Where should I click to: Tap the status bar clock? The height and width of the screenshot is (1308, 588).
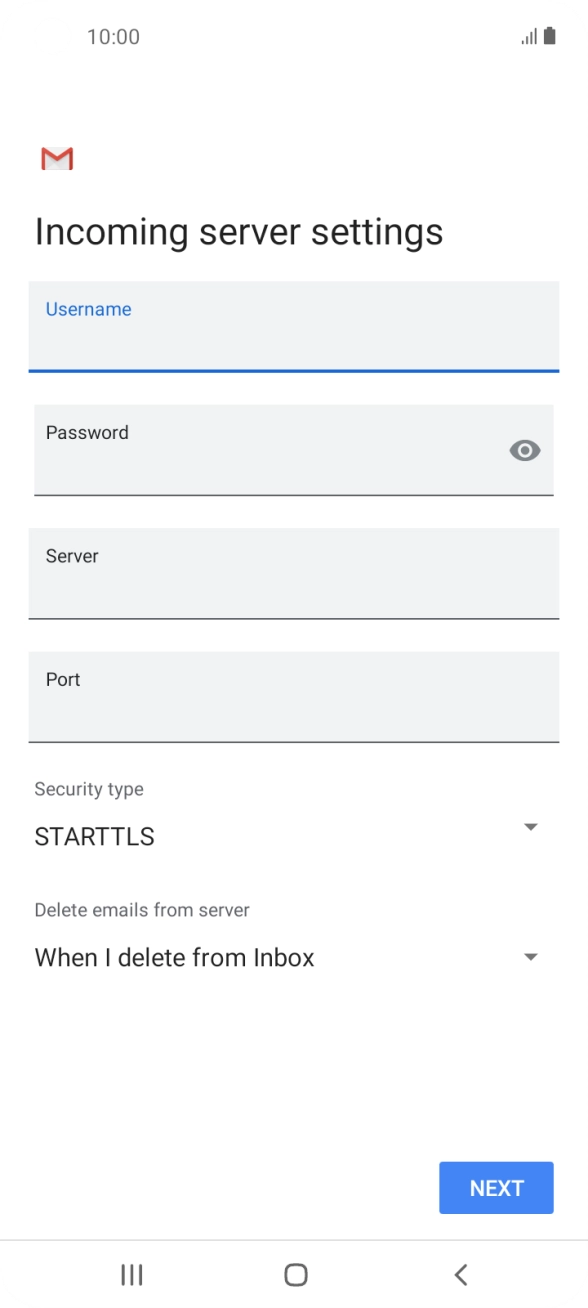pos(114,36)
